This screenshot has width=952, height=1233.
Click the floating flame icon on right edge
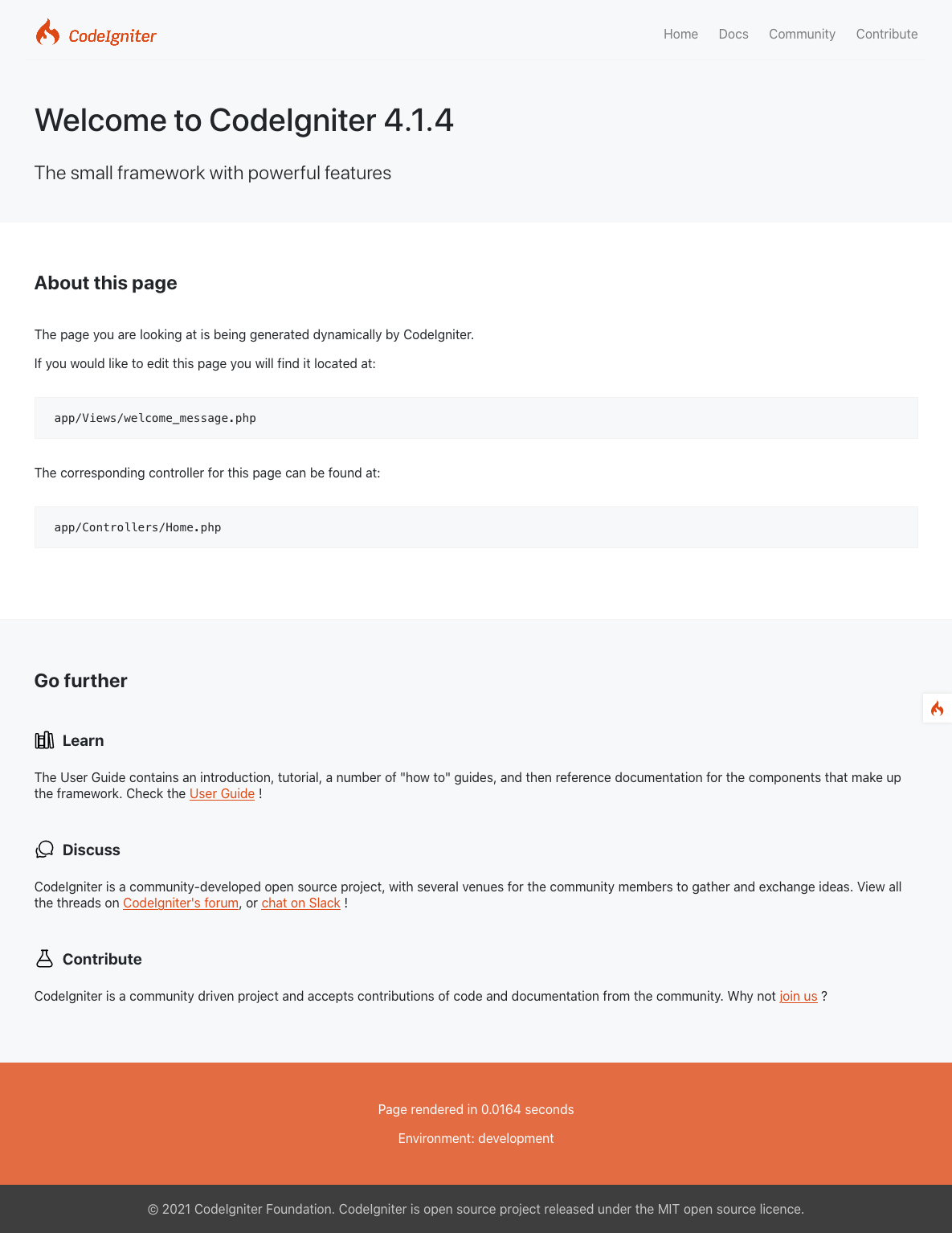click(937, 709)
